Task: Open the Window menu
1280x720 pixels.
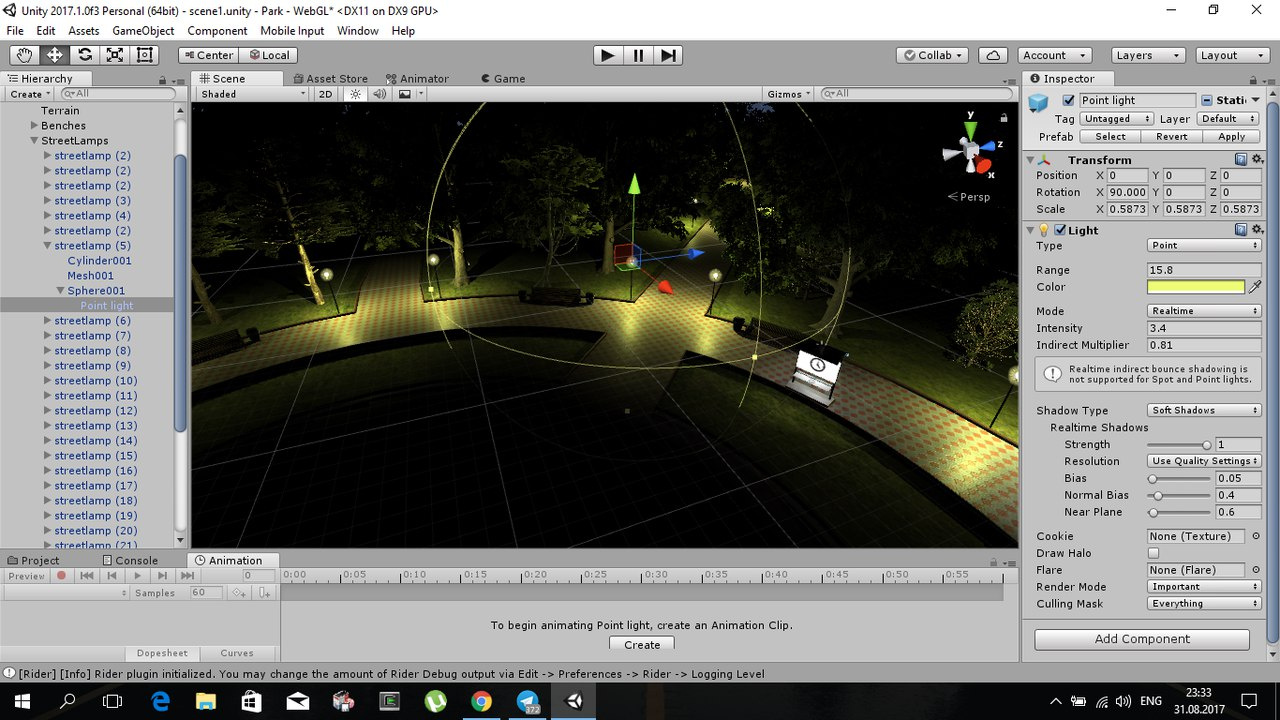Action: click(357, 31)
